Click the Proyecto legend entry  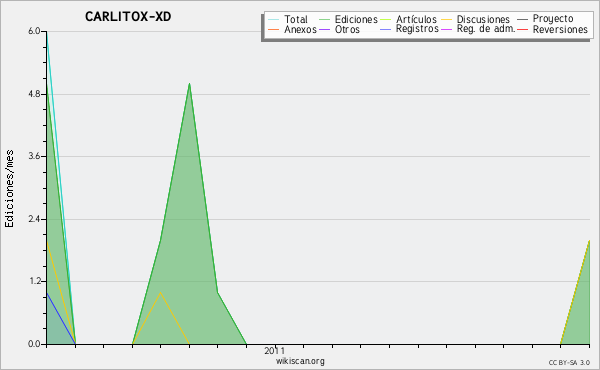(553, 19)
